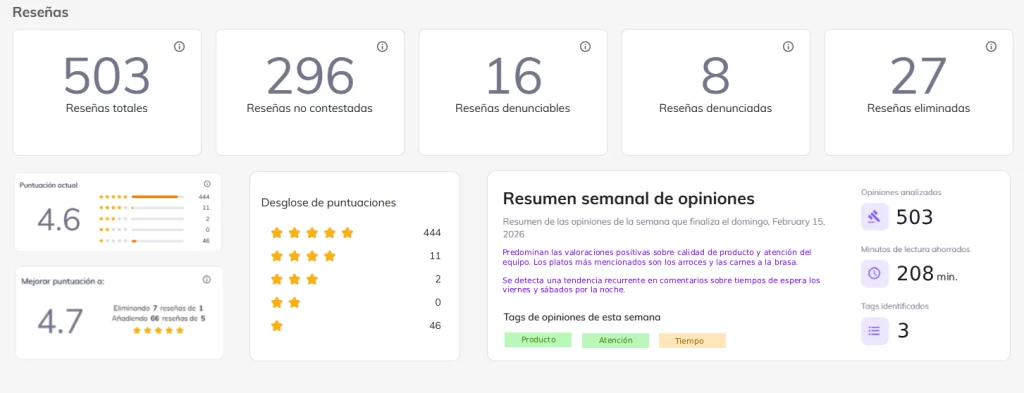Open the 27 Reseñas eliminadas card
The image size is (1024, 393).
point(919,92)
